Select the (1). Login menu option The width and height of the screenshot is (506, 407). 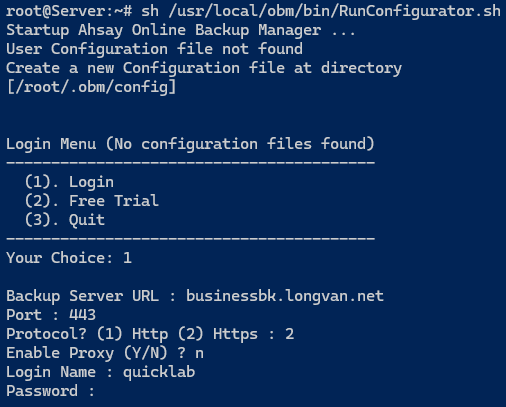pos(69,182)
